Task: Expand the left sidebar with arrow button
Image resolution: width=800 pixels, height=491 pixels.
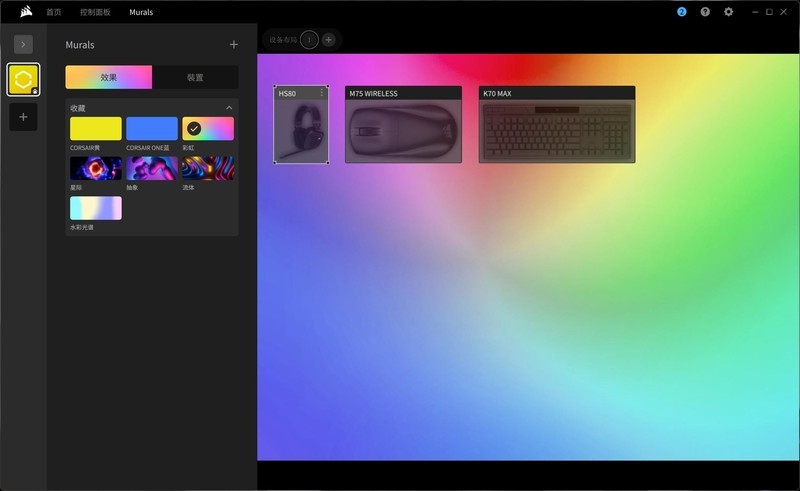Action: click(x=23, y=44)
